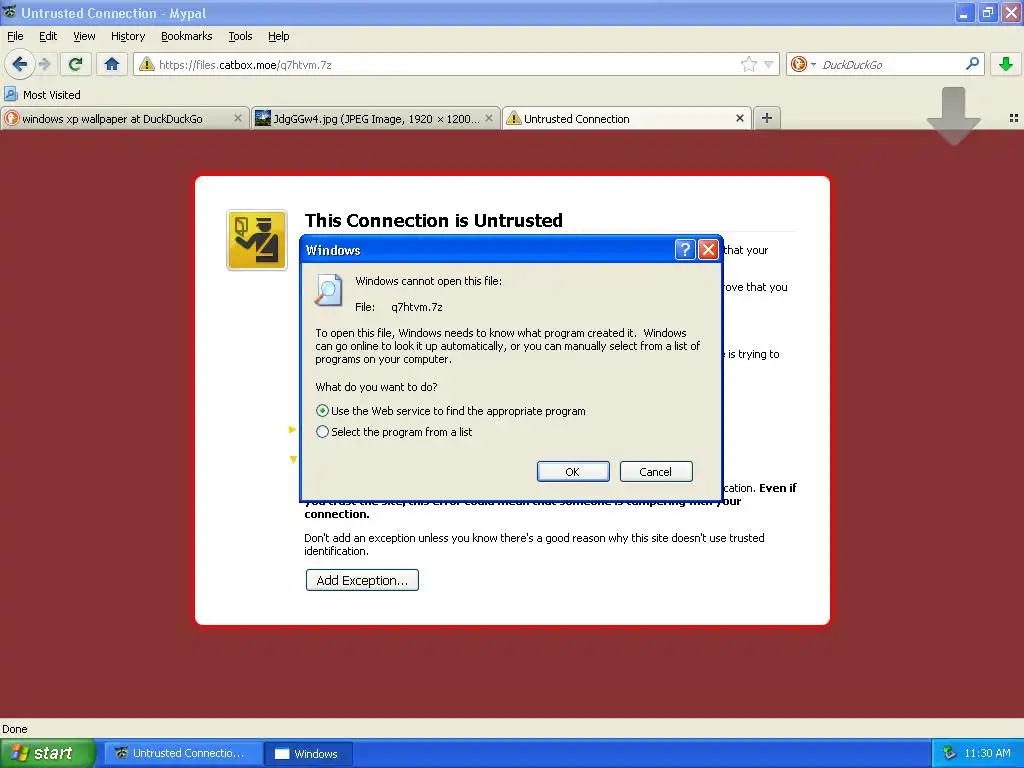Image resolution: width=1024 pixels, height=768 pixels.
Task: Click Add Exception button
Action: coord(362,580)
